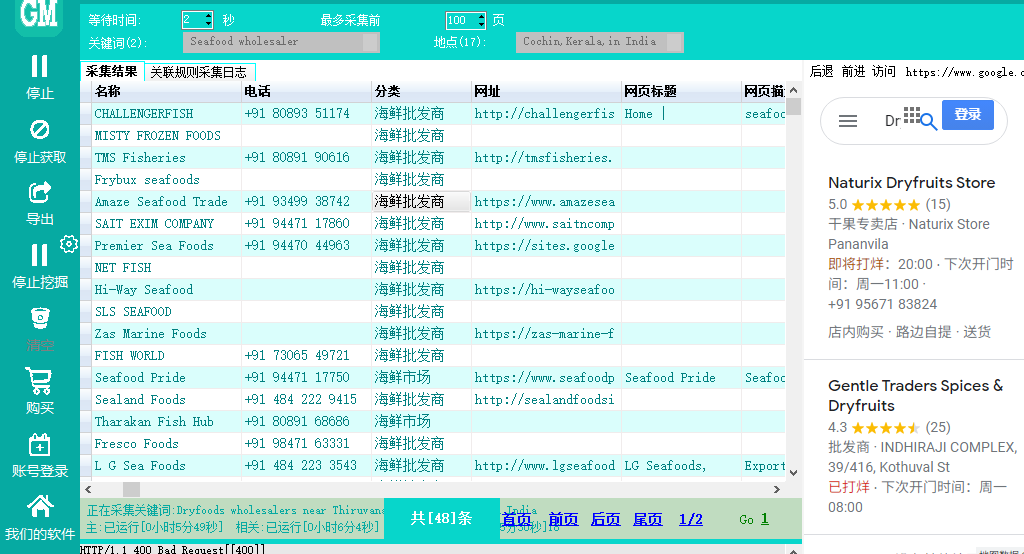Click the 导出 export icon
Viewport: 1024px width, 554px height.
(40, 193)
